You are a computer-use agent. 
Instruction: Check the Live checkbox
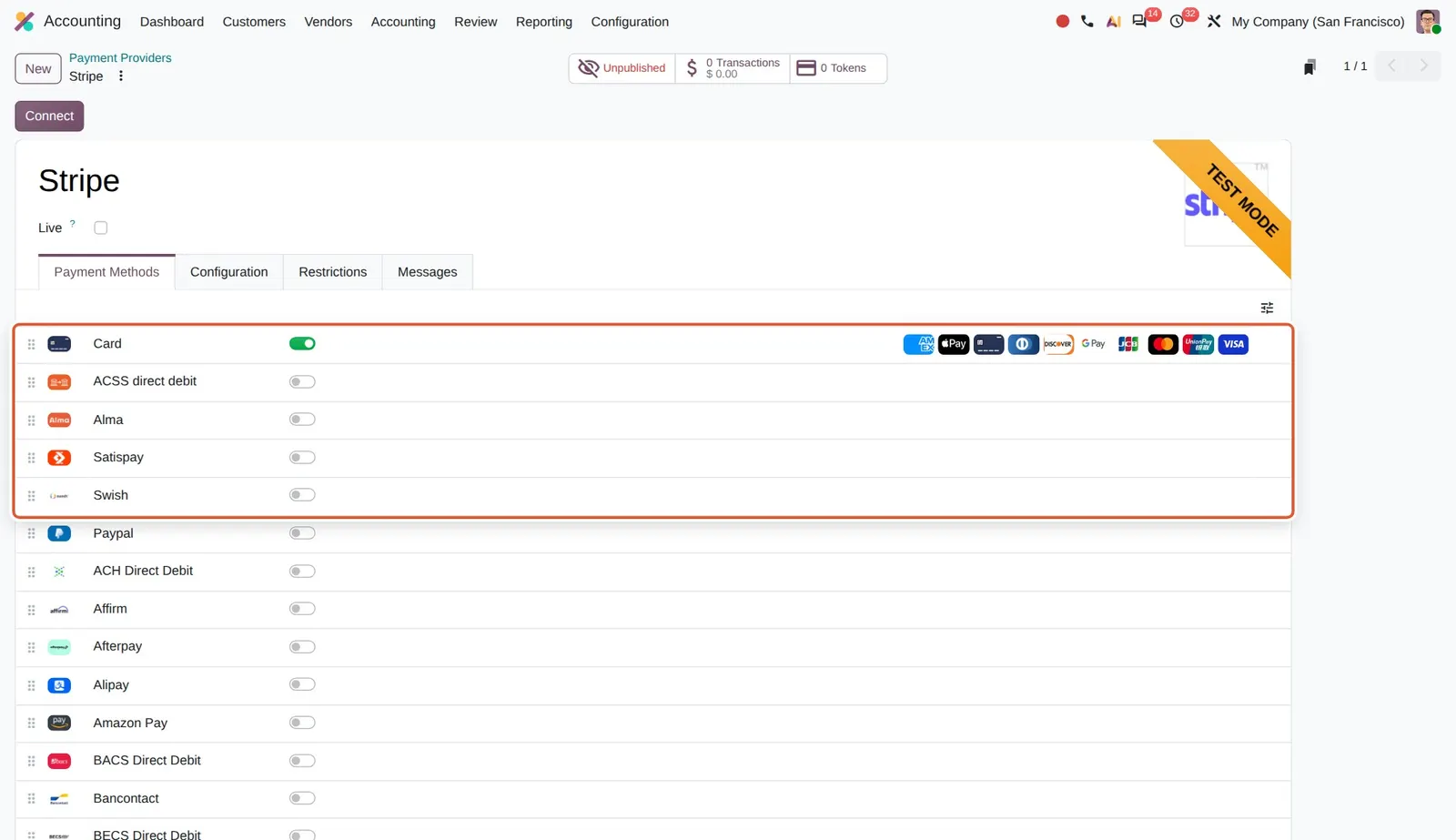pyautogui.click(x=101, y=228)
